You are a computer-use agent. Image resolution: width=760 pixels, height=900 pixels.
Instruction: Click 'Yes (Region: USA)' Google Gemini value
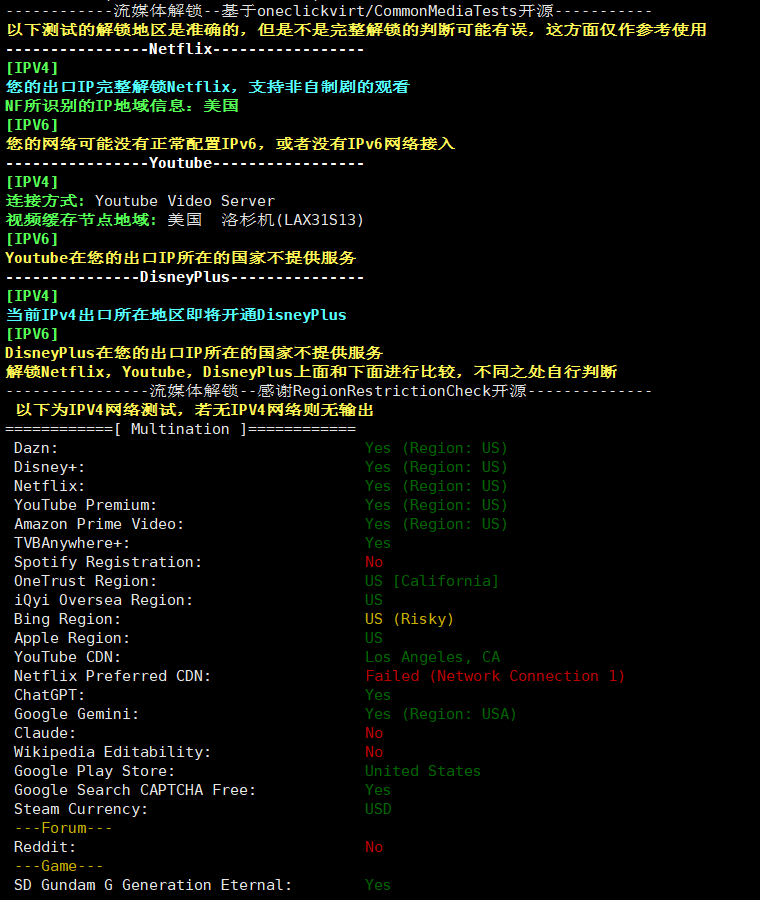point(441,714)
